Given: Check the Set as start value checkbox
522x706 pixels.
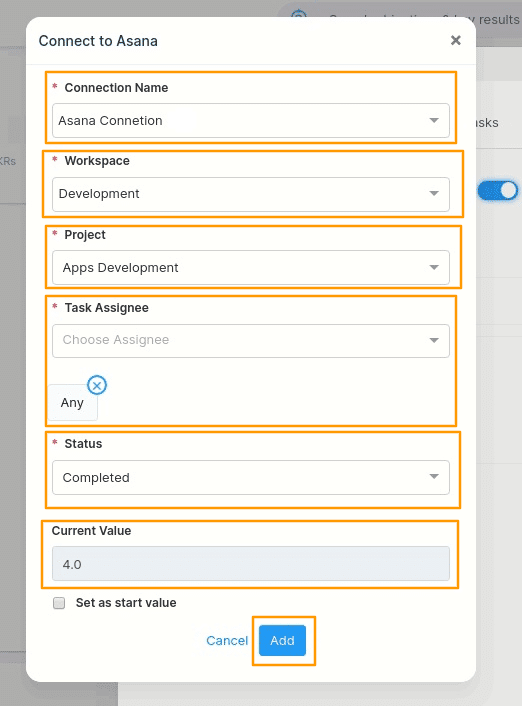Looking at the screenshot, I should [59, 603].
